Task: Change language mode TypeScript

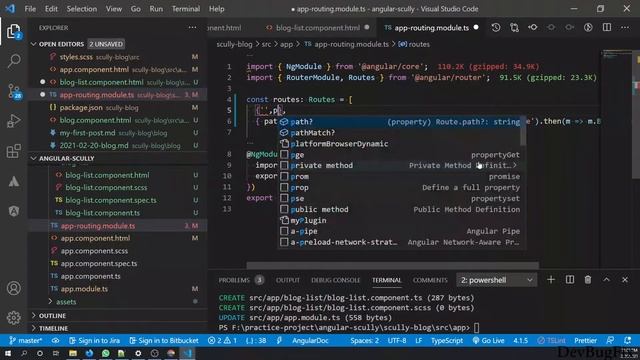Action: (447, 340)
